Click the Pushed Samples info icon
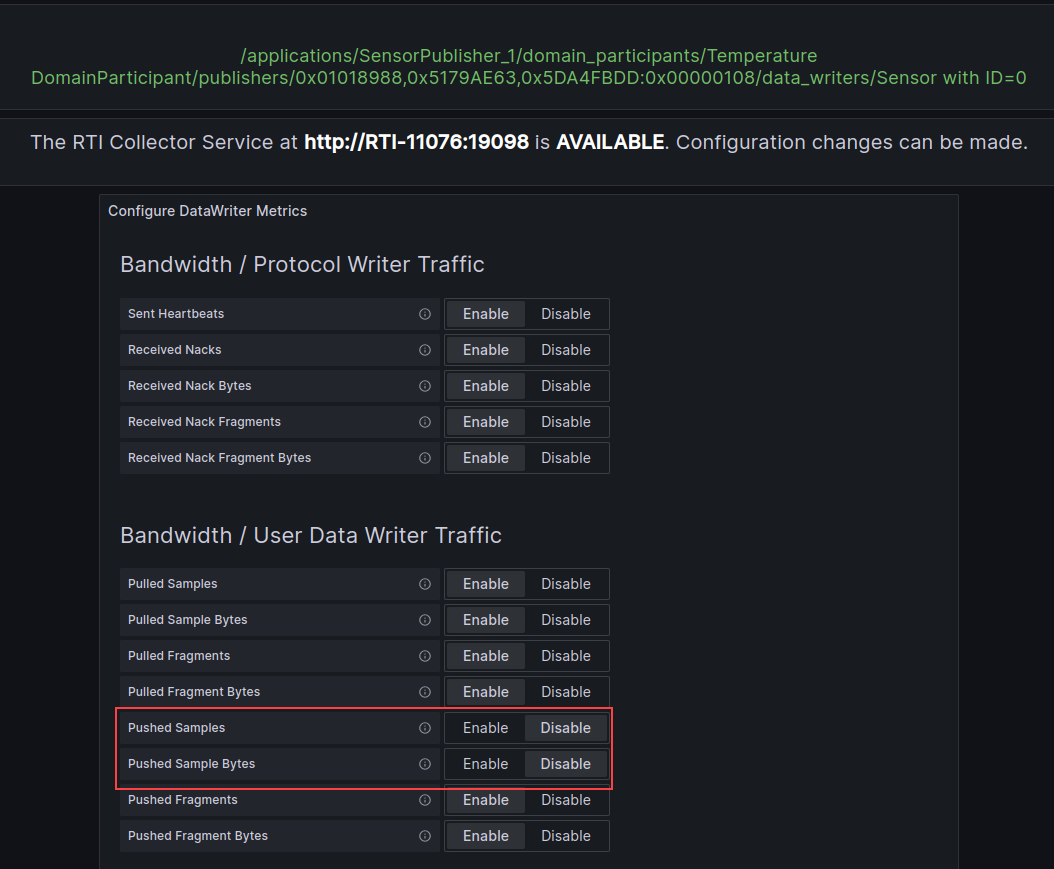This screenshot has height=869, width=1054. [x=424, y=727]
